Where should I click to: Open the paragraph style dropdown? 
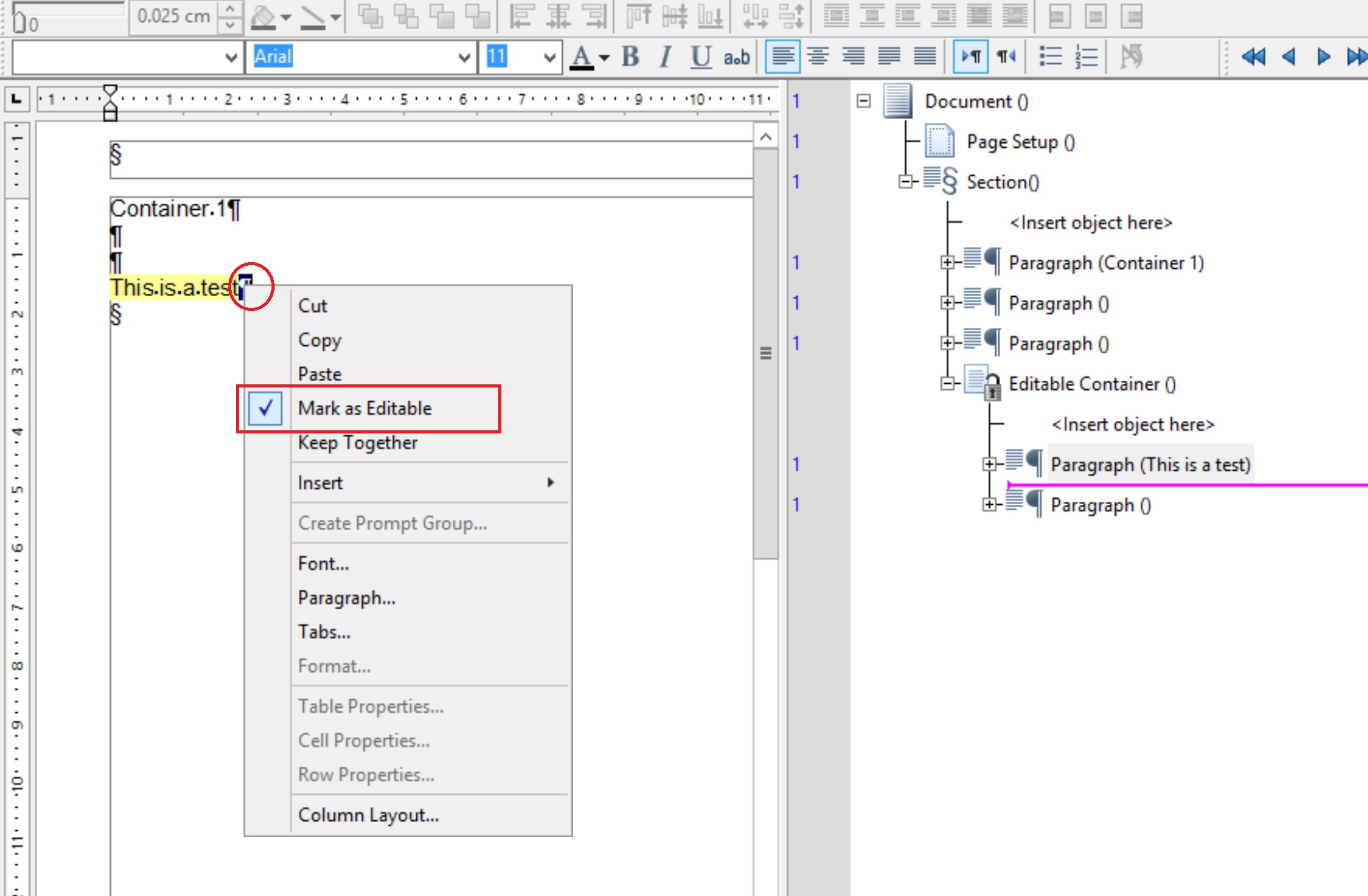[230, 58]
